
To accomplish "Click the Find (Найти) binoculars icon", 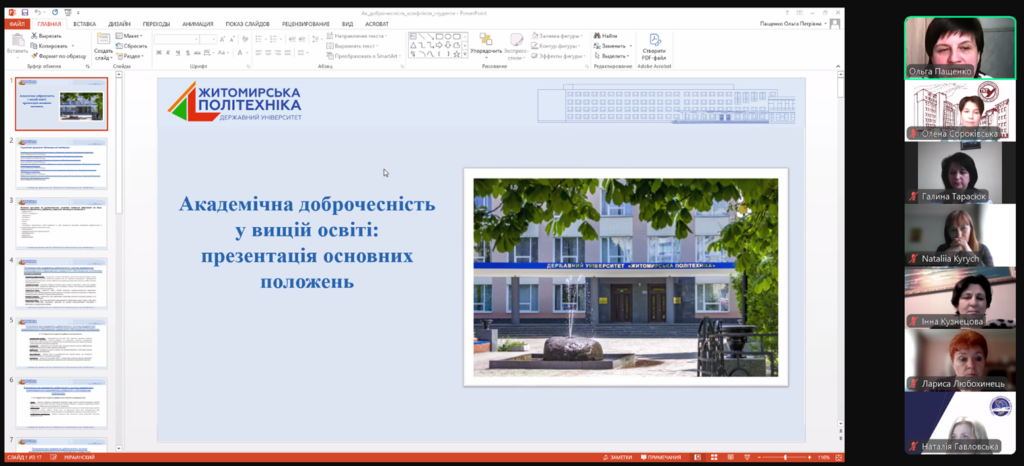I will [597, 35].
